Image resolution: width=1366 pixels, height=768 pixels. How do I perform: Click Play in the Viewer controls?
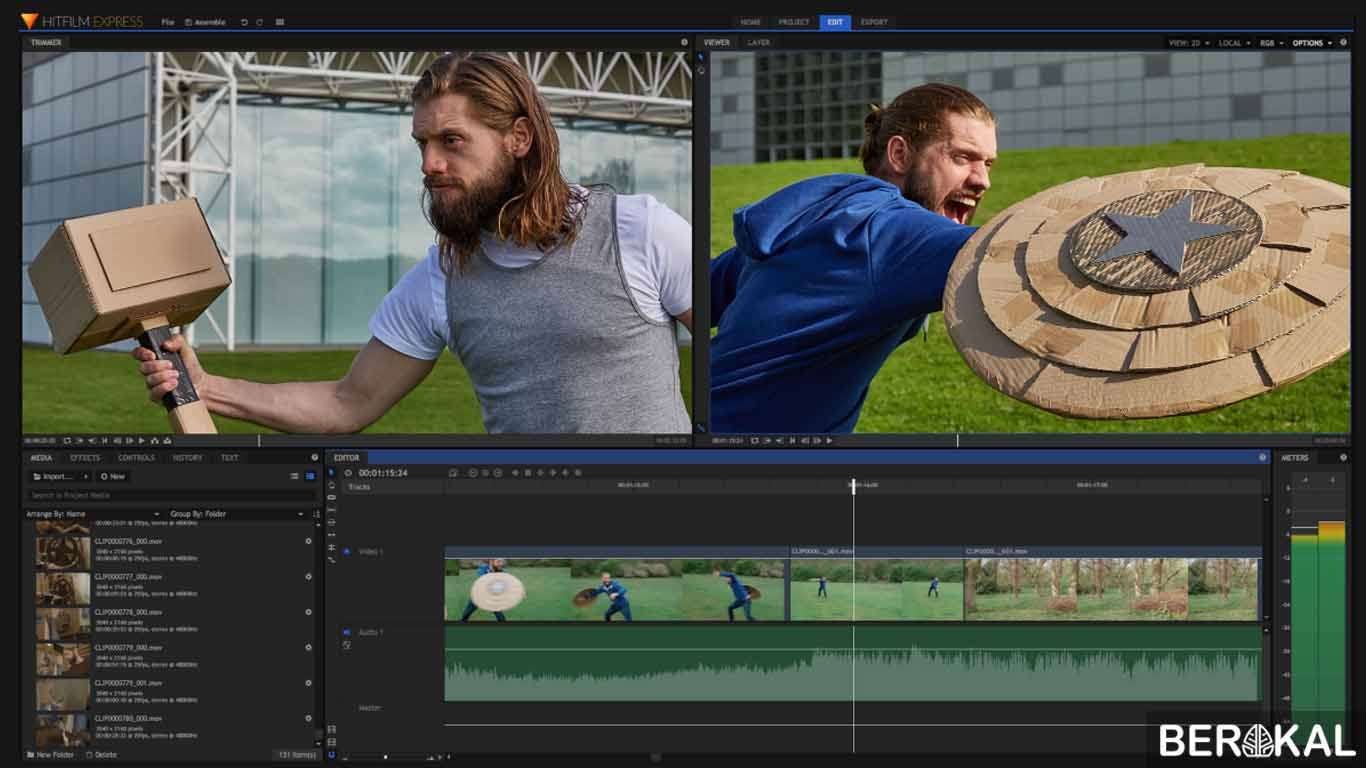click(829, 440)
